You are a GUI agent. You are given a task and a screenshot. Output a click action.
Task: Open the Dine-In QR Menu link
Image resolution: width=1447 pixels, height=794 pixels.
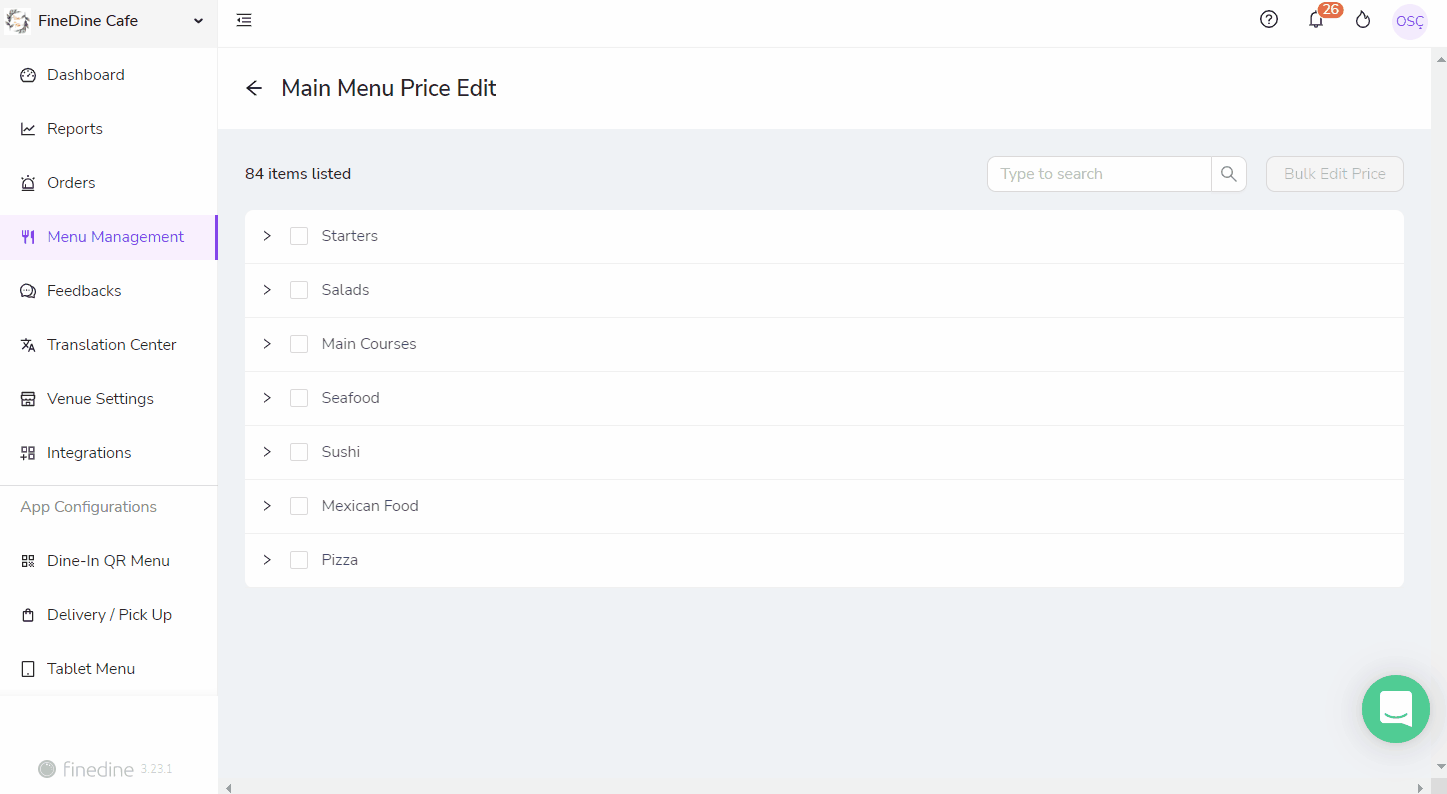tap(108, 561)
